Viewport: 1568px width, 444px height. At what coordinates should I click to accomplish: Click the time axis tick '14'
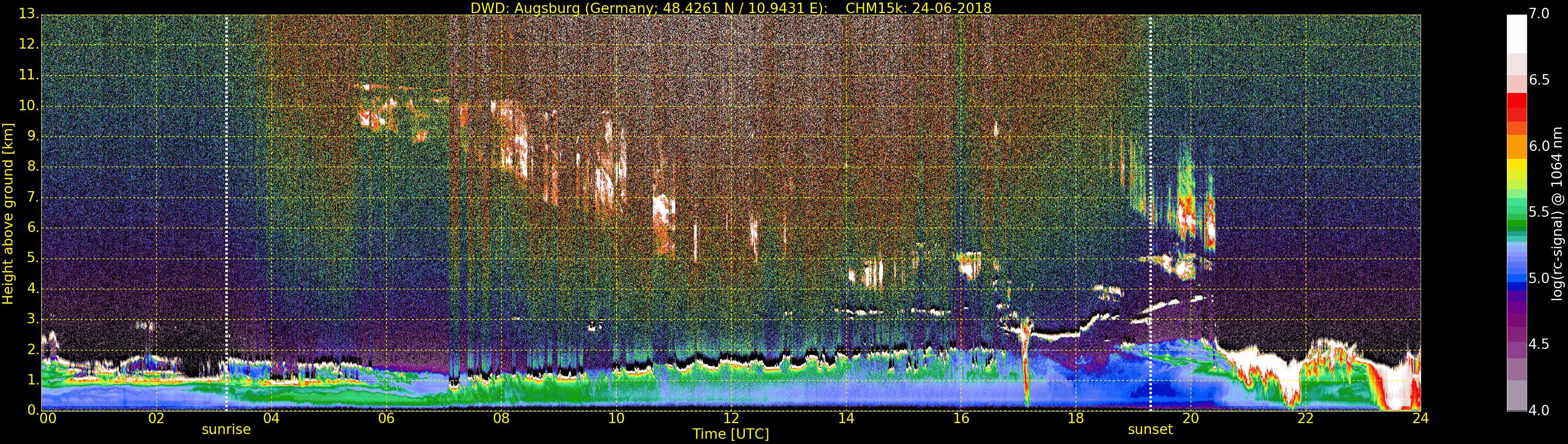tap(846, 418)
